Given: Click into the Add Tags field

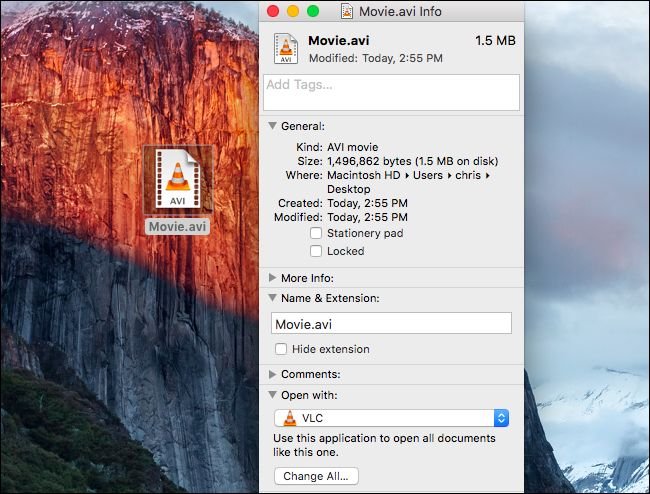Looking at the screenshot, I should tap(391, 92).
